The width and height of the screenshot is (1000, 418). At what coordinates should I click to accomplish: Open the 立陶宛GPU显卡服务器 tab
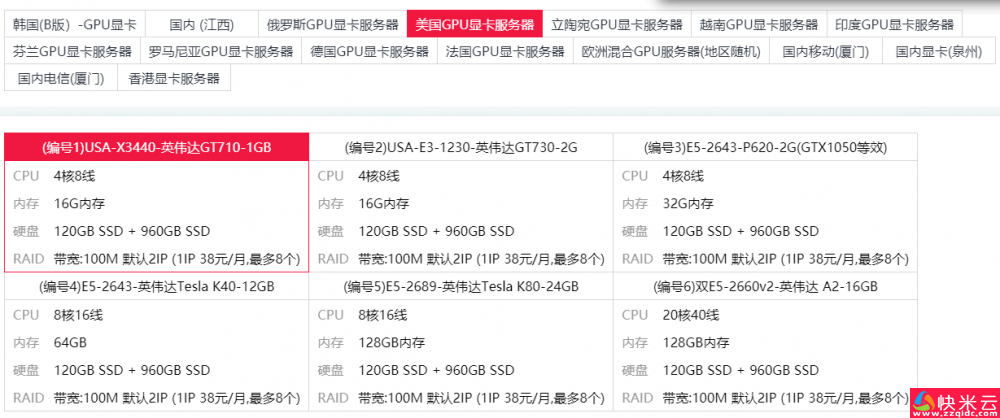click(617, 25)
